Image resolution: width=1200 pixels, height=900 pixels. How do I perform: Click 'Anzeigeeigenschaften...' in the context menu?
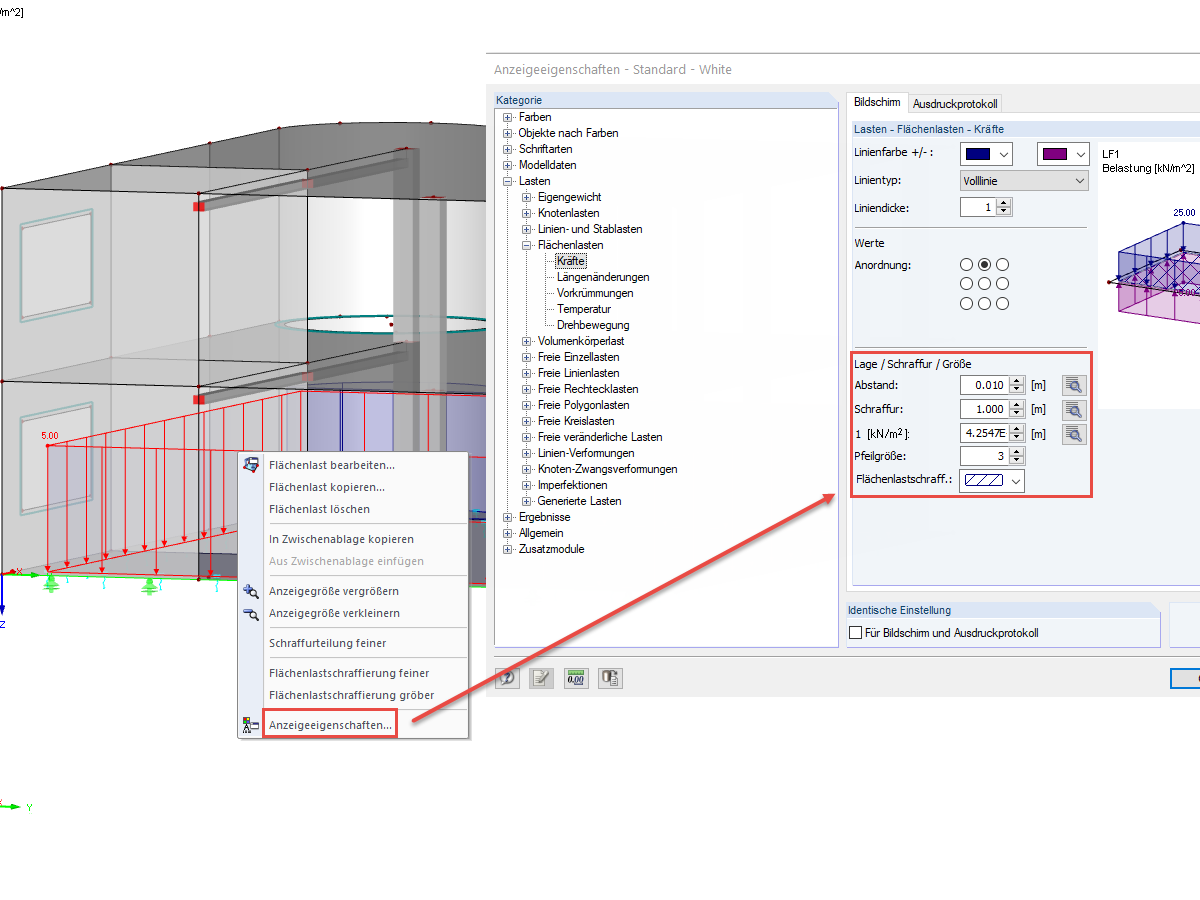pos(330,723)
